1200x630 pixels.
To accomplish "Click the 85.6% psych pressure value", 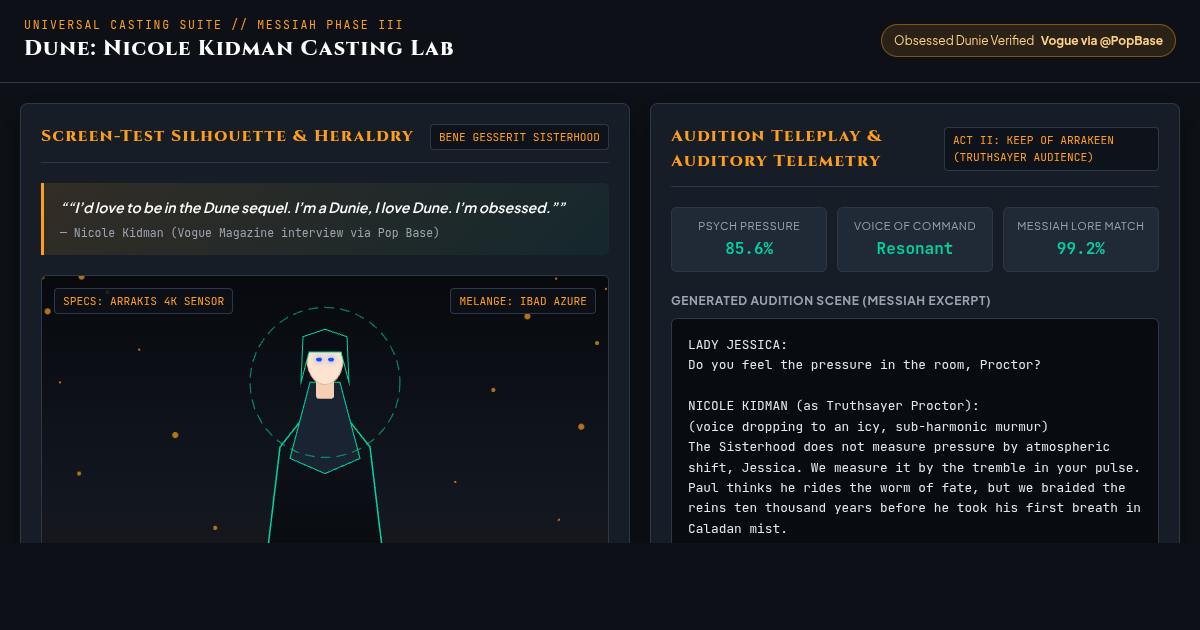I will click(x=749, y=248).
